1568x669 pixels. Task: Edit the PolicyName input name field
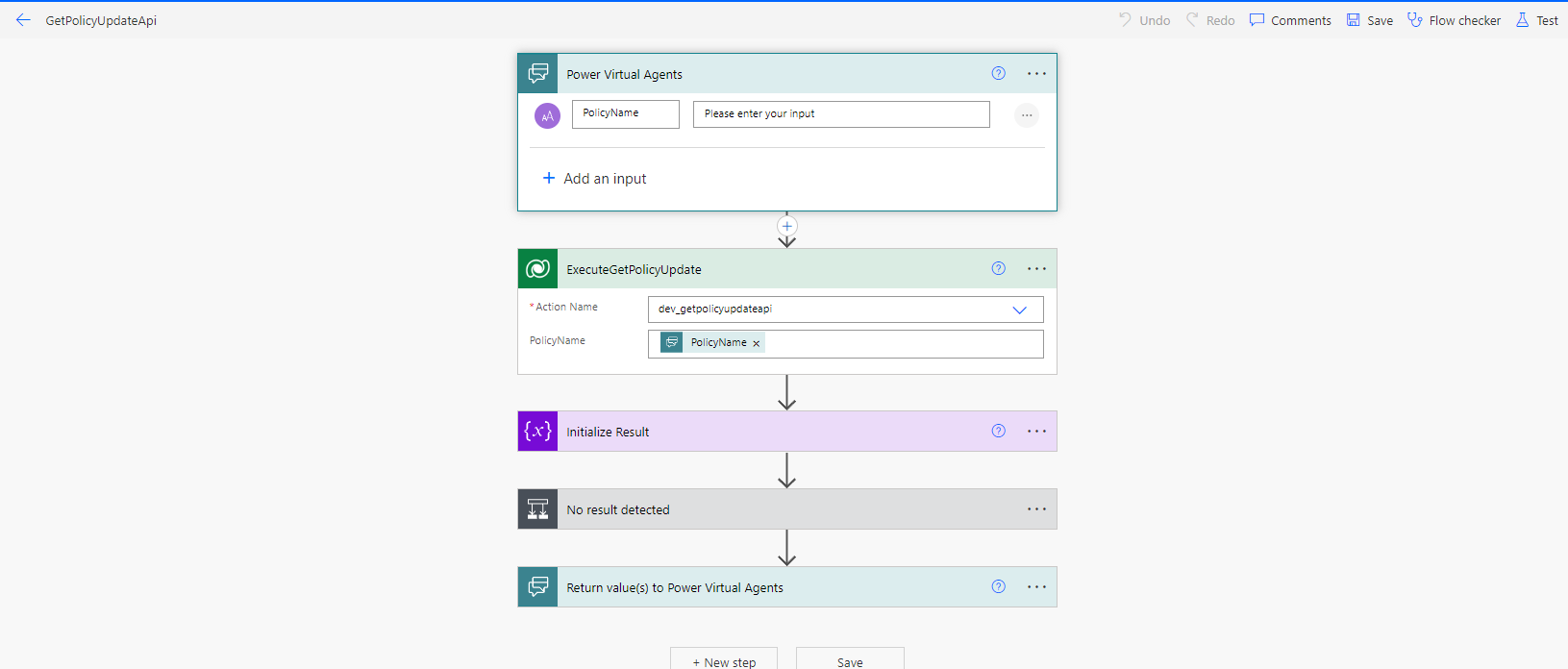(x=626, y=114)
